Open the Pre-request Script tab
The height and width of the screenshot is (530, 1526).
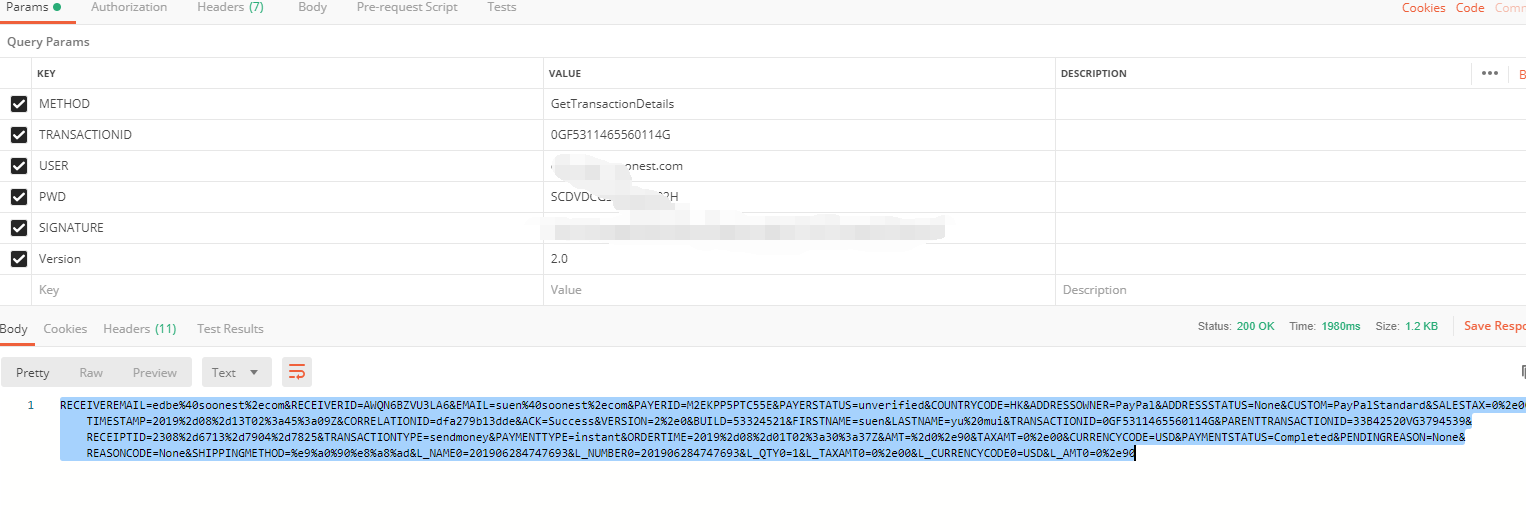point(407,7)
